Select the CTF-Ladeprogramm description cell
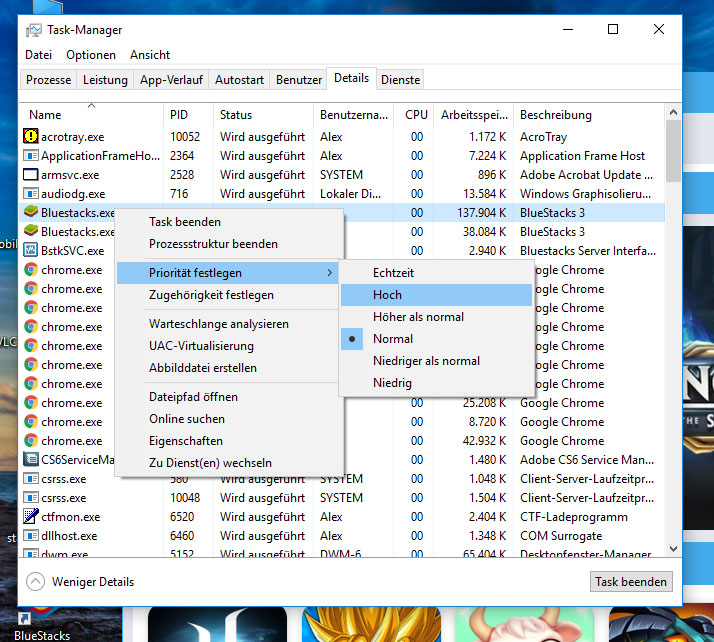Screen dimensions: 714x642 (573, 517)
